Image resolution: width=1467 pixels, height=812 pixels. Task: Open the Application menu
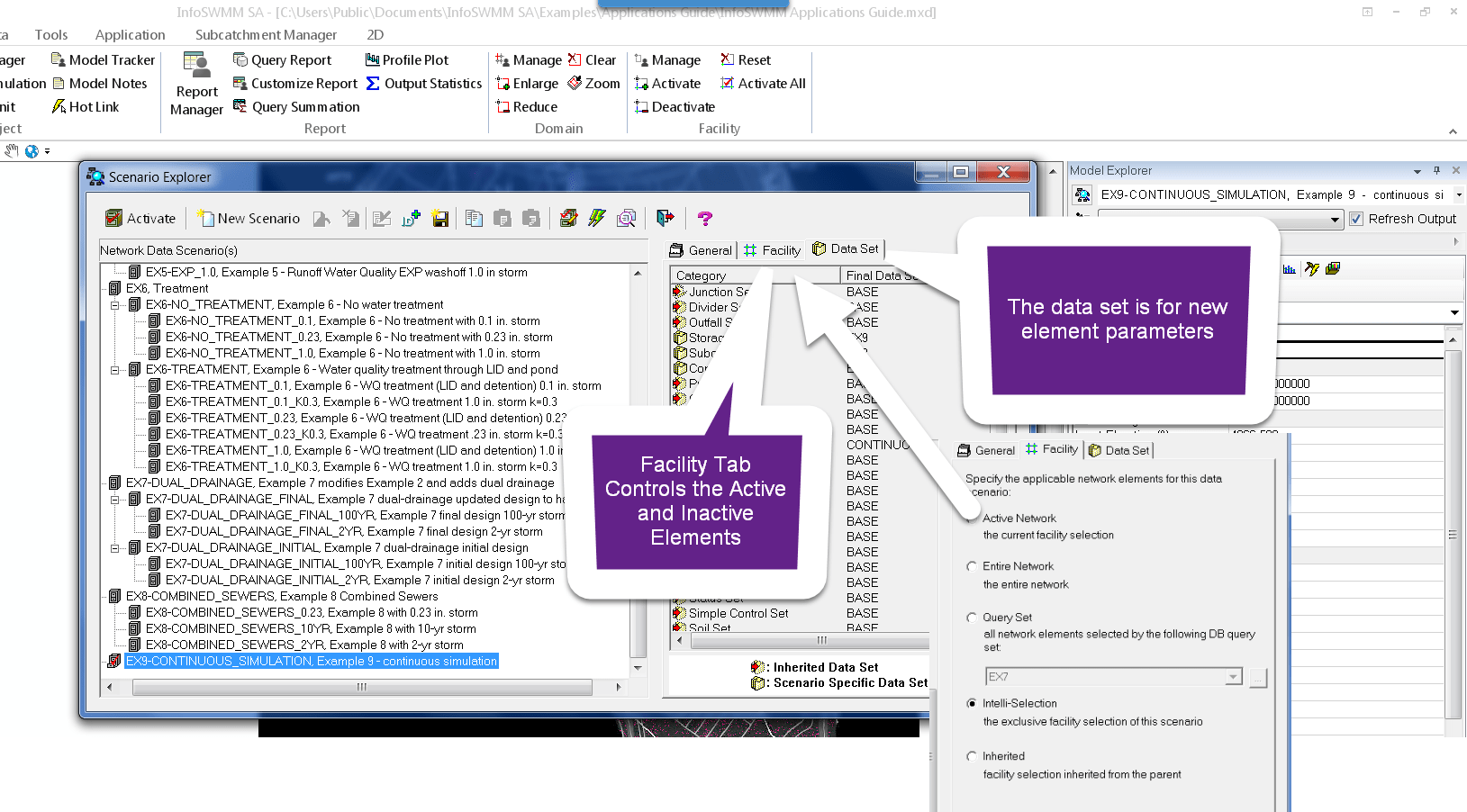pos(131,34)
